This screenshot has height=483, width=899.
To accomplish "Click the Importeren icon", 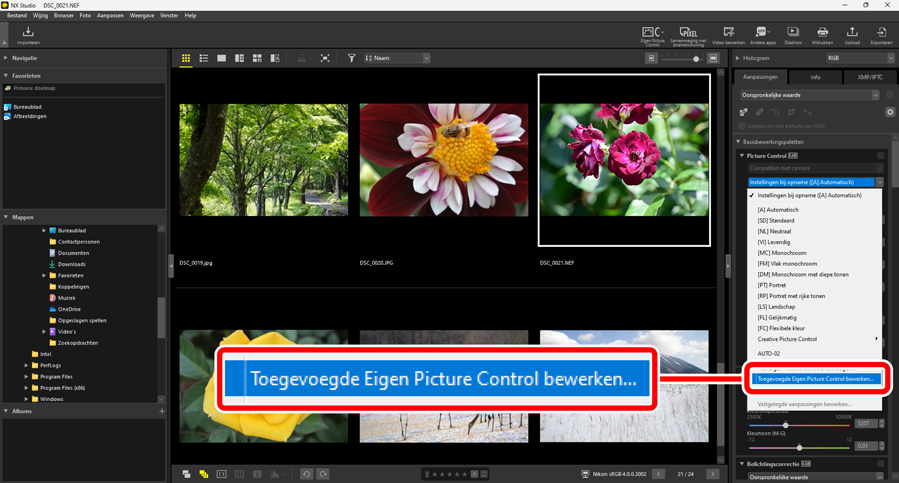I will (x=28, y=35).
